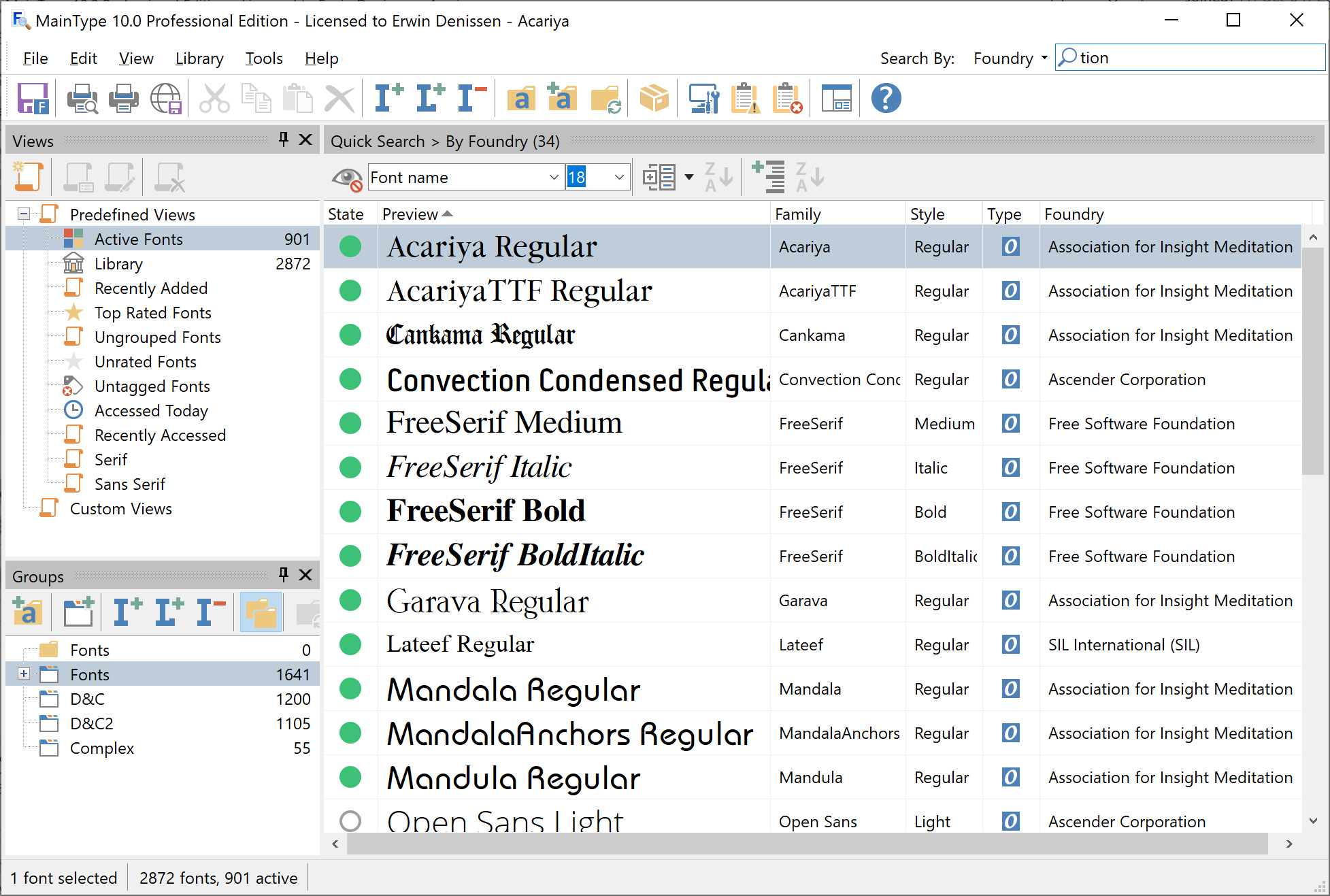Toggle active state of Cankama Regular

point(350,335)
